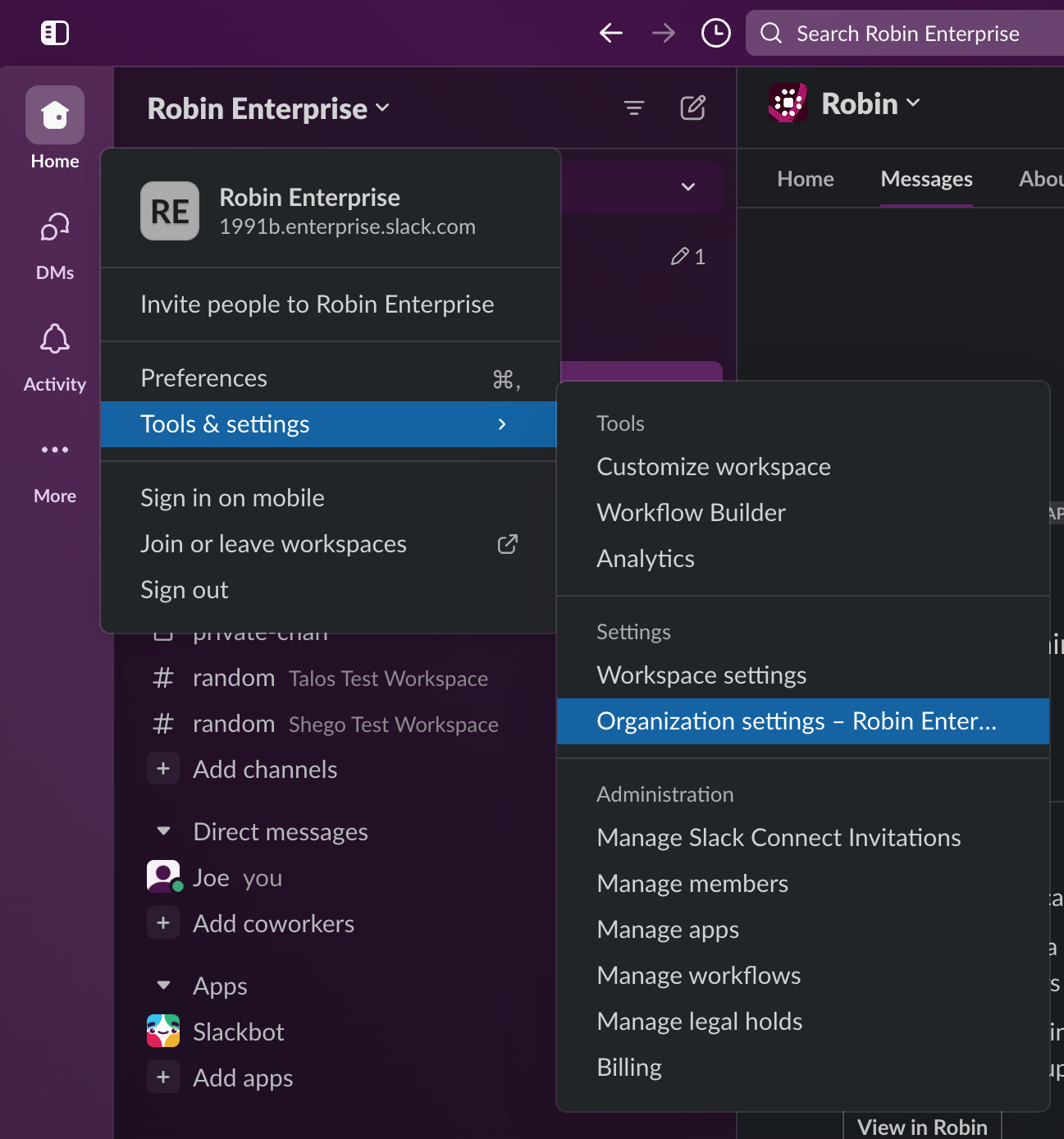Select the Slackbot app icon

[163, 1031]
